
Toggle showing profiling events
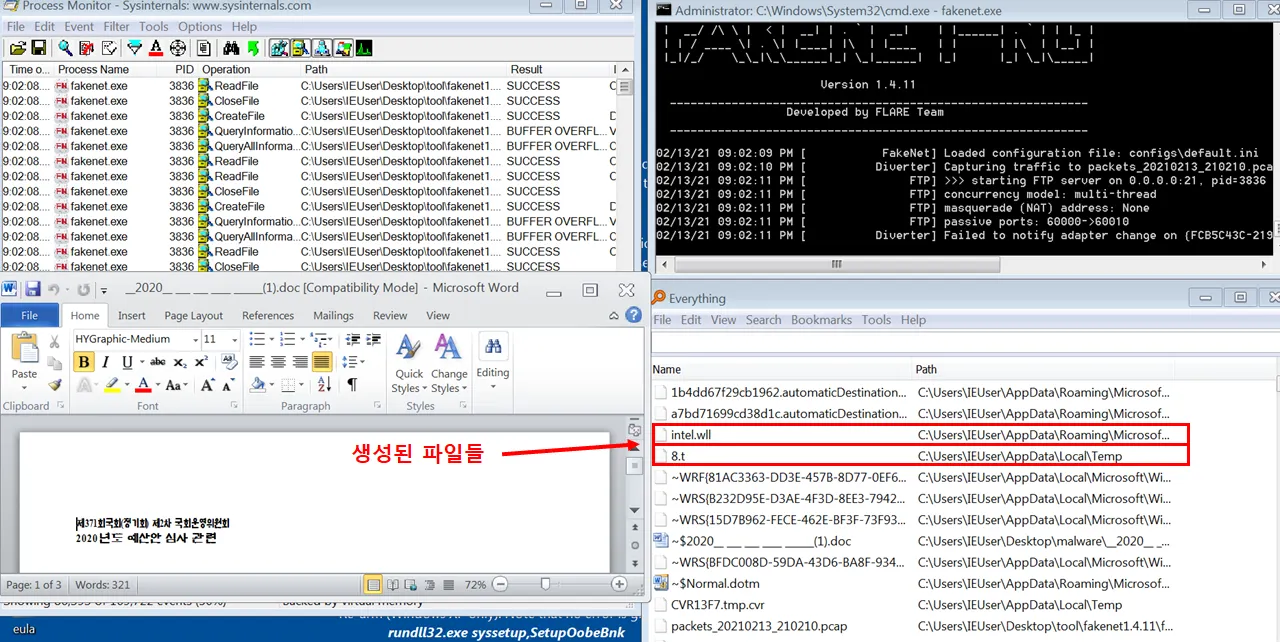click(364, 48)
